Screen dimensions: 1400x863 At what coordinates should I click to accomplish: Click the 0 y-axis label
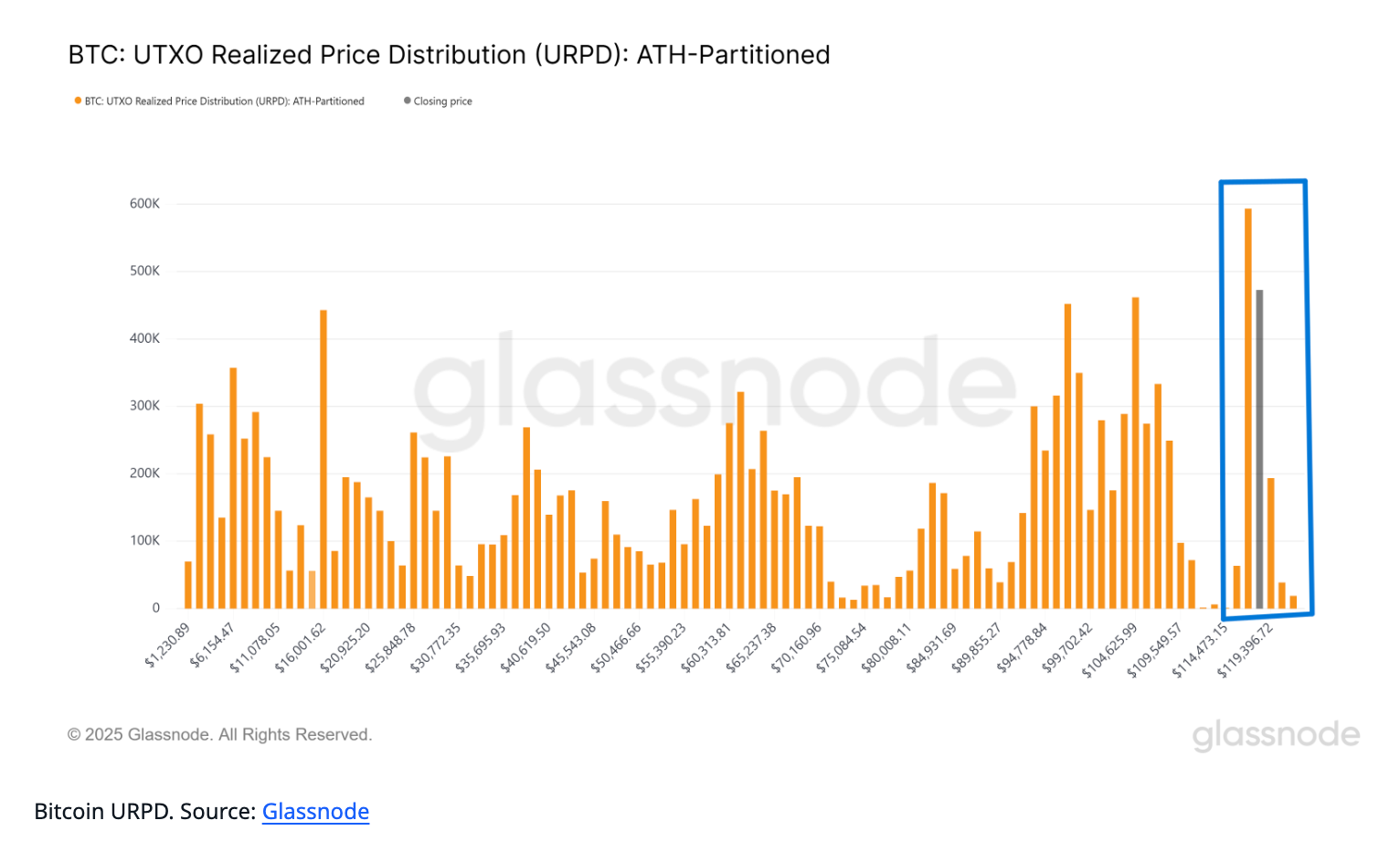[156, 608]
